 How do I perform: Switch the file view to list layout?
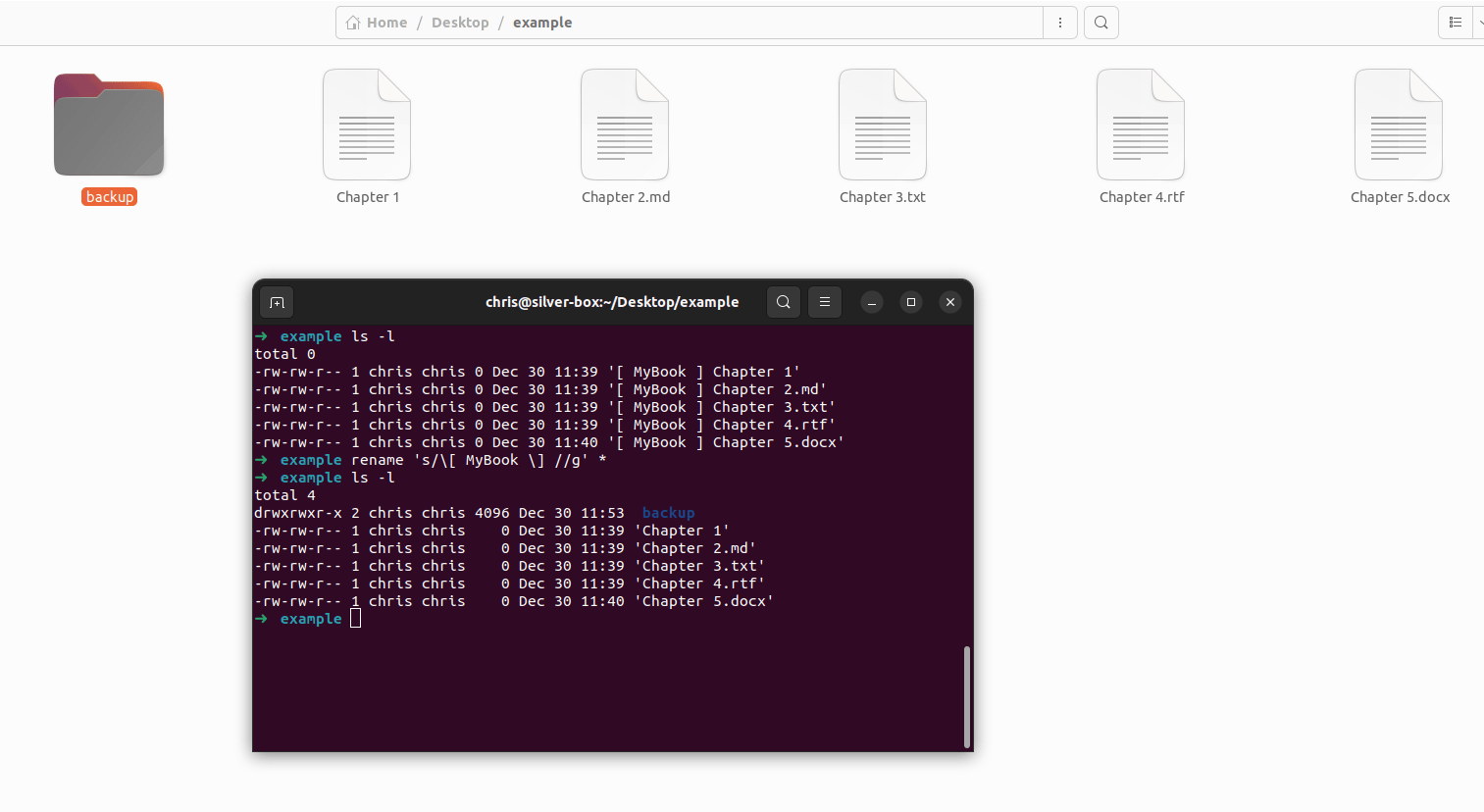pos(1455,22)
